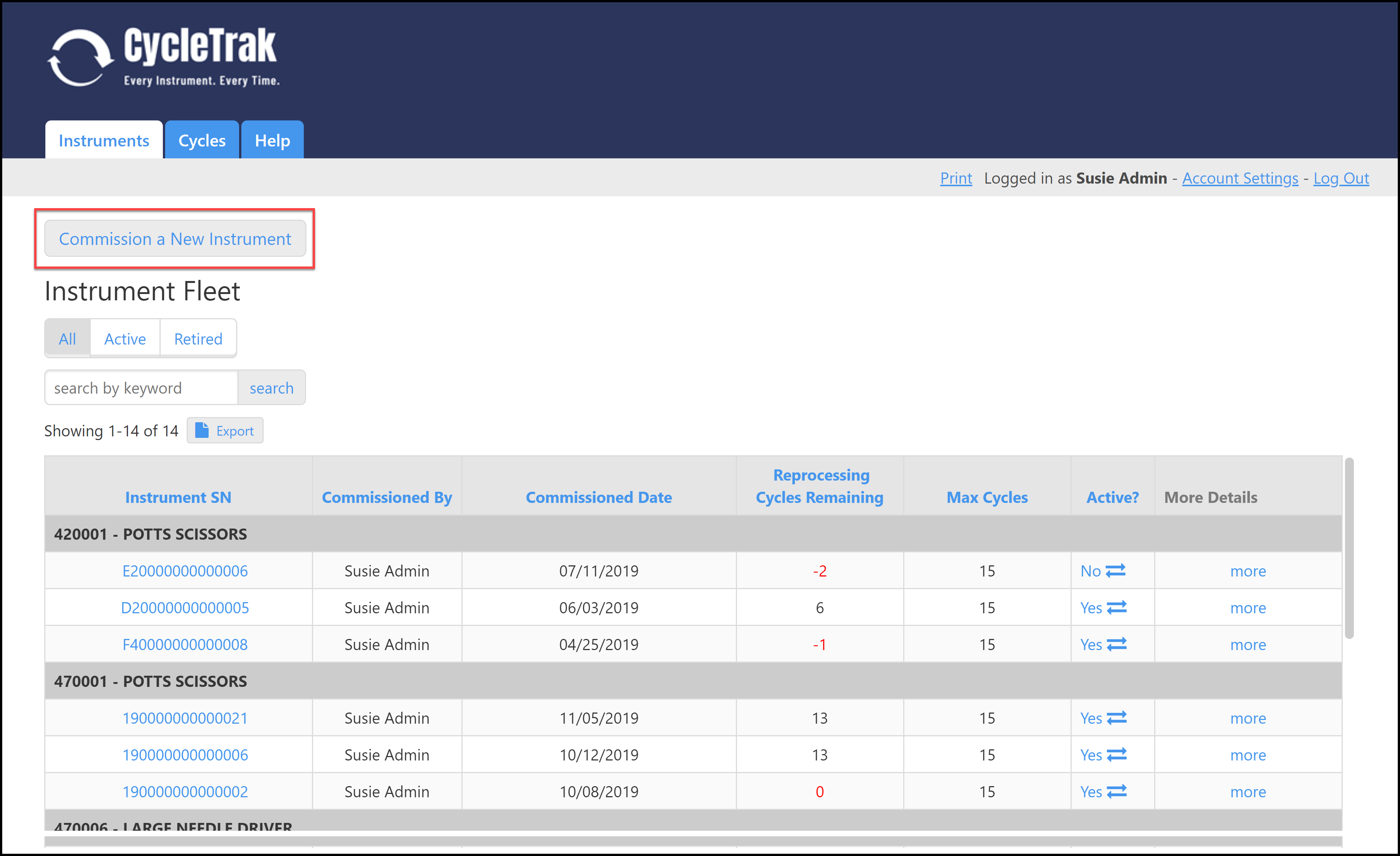Screen dimensions: 1400x856
Task: Toggle active swap icon for 190000000000002
Action: click(x=1117, y=792)
